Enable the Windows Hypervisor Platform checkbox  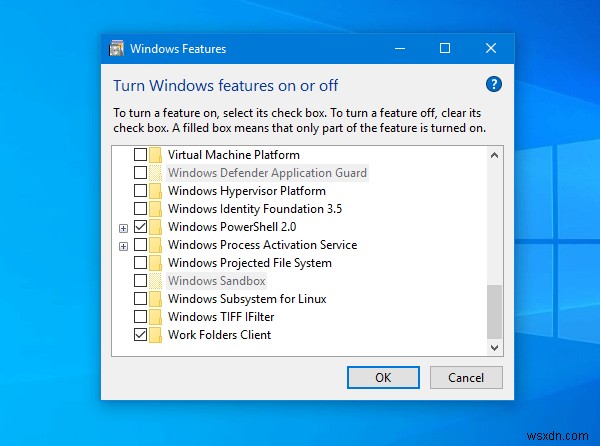pyautogui.click(x=140, y=191)
